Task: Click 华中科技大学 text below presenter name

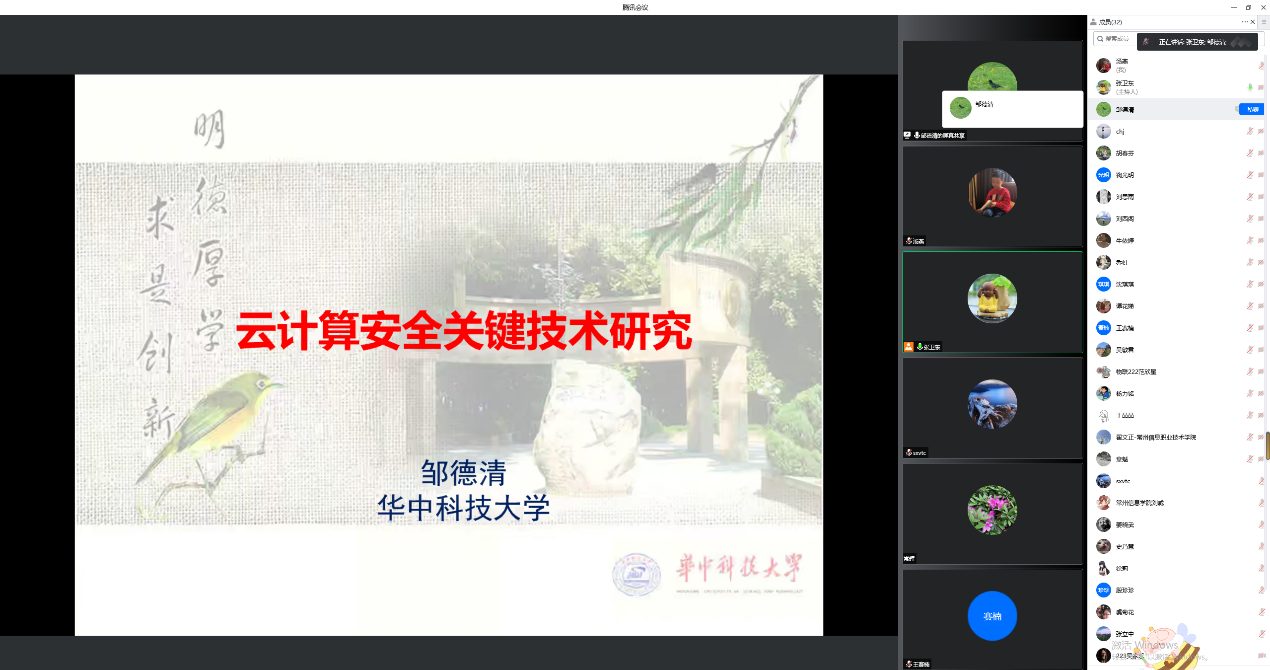Action: point(464,508)
